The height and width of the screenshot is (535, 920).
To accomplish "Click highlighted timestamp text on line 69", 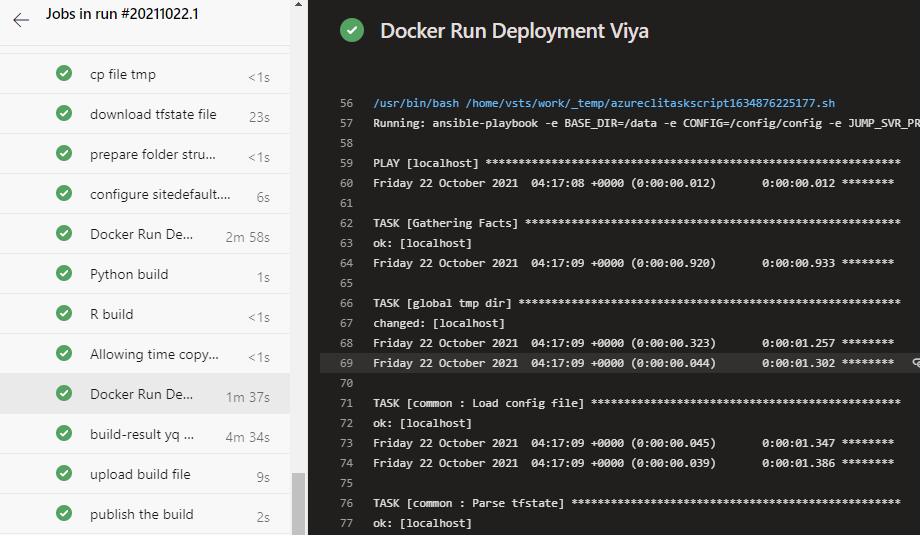I will [634, 363].
